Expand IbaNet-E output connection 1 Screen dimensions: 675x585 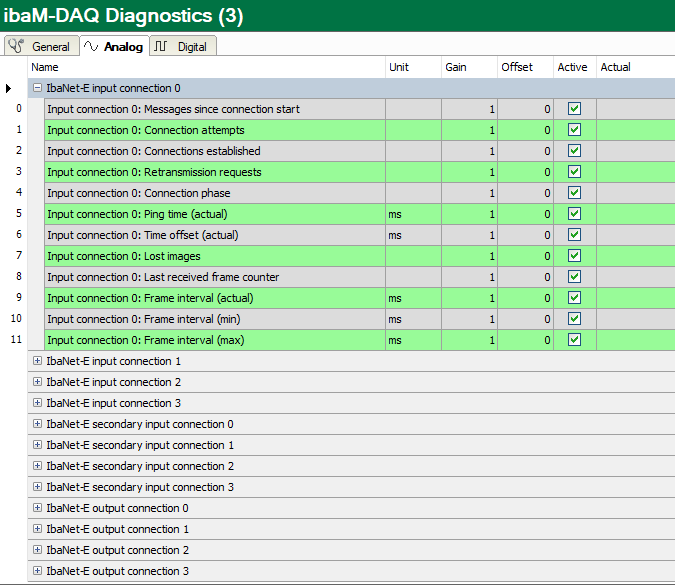click(37, 529)
